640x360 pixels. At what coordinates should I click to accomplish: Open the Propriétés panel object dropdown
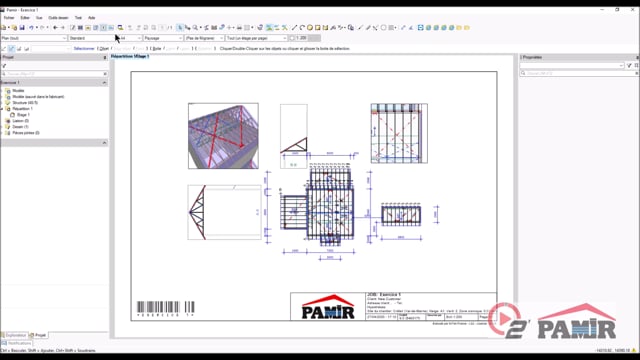572,65
